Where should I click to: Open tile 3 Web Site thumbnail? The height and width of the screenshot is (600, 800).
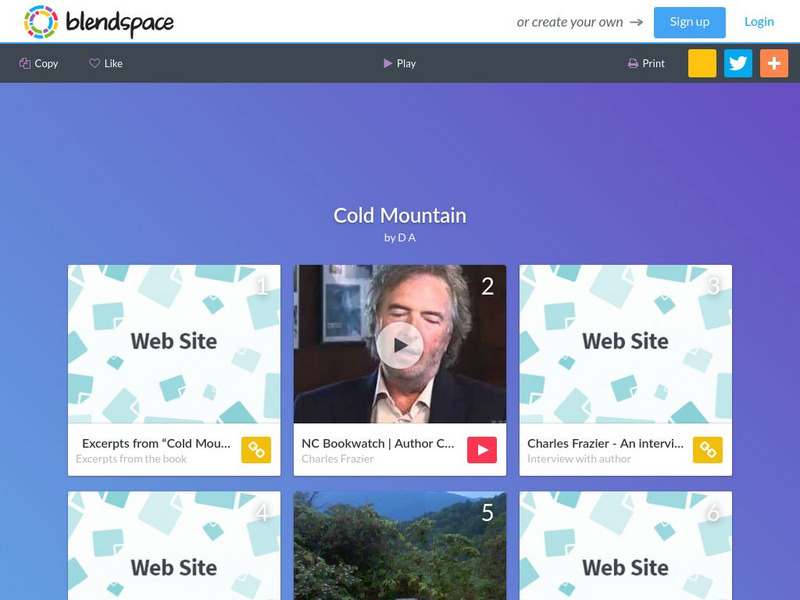pos(626,344)
